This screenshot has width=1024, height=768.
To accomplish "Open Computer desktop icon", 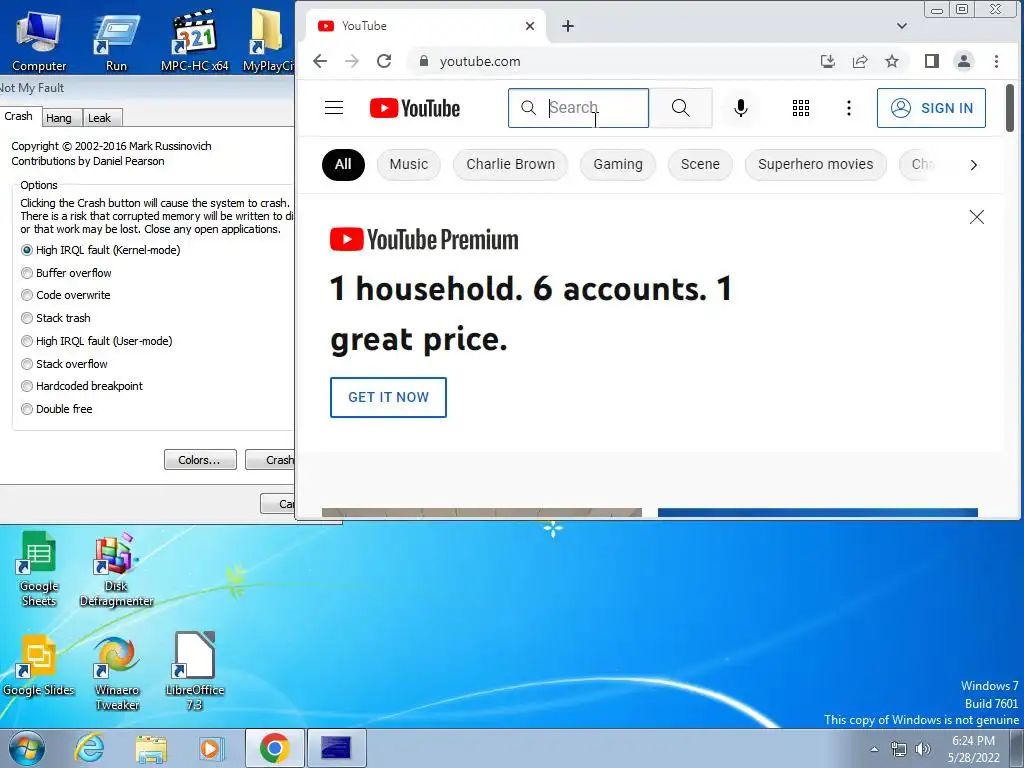I will pyautogui.click(x=39, y=40).
